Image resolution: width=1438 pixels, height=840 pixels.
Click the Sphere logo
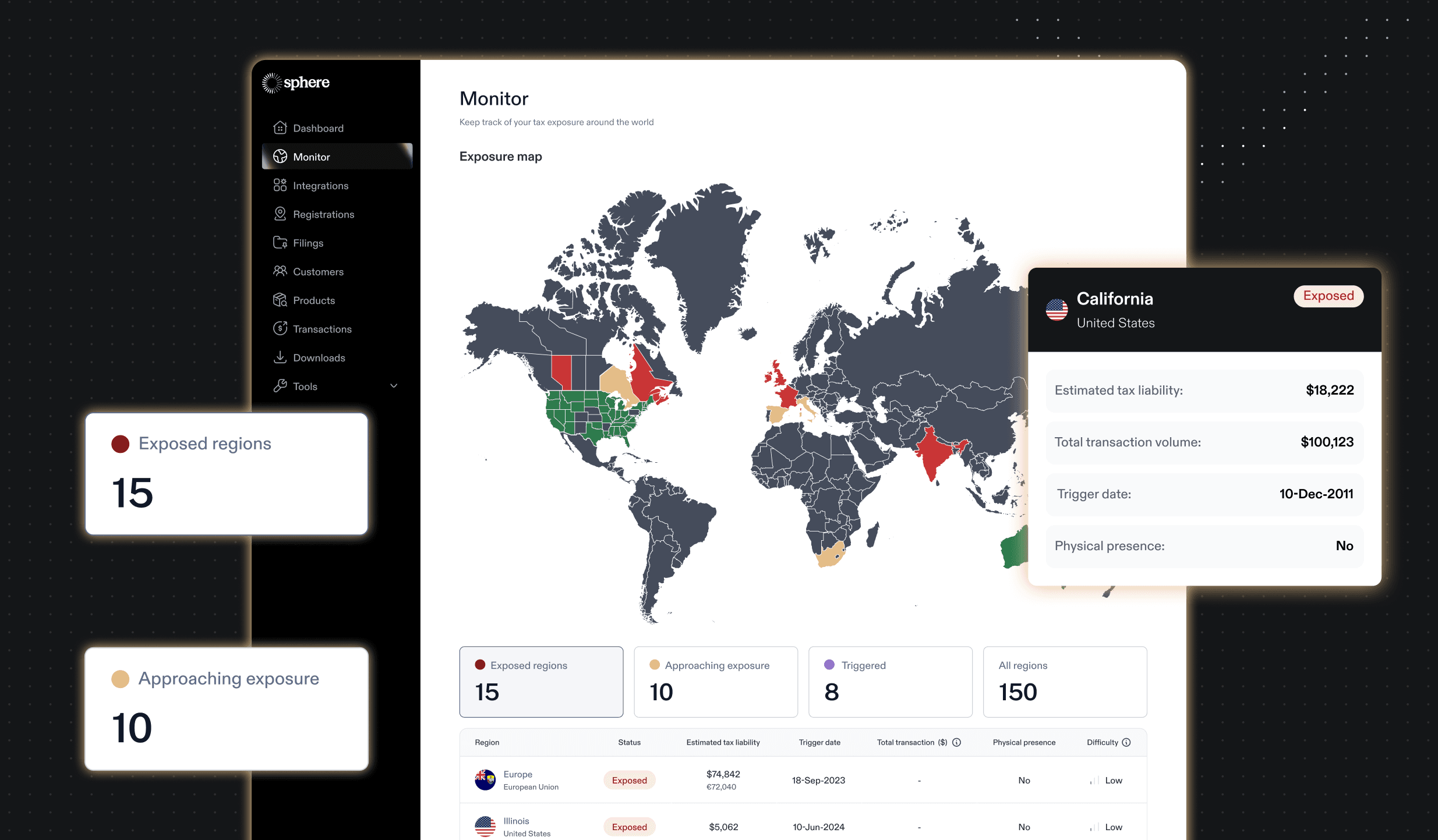tap(296, 83)
